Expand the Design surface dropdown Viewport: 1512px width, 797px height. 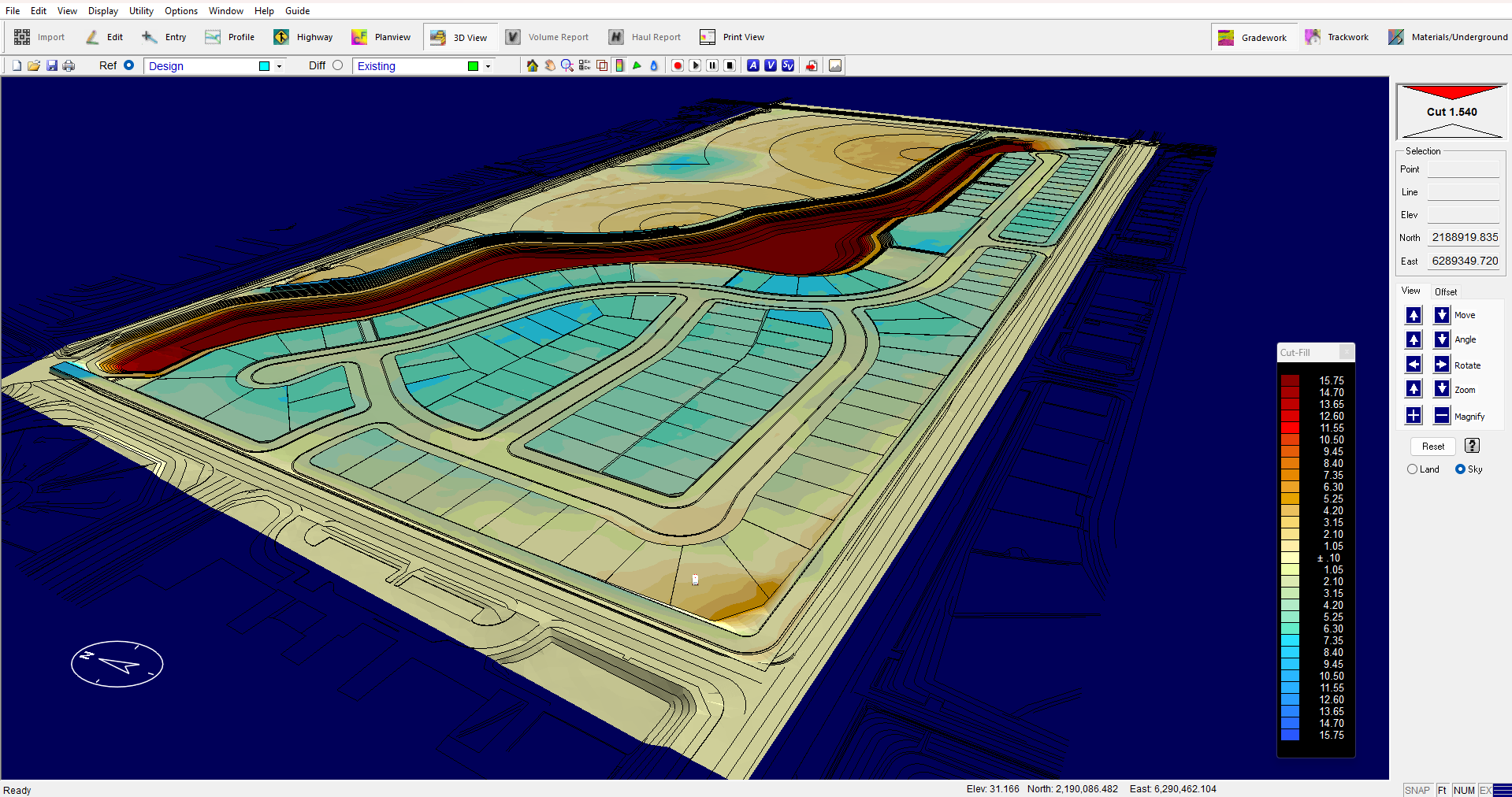click(279, 66)
